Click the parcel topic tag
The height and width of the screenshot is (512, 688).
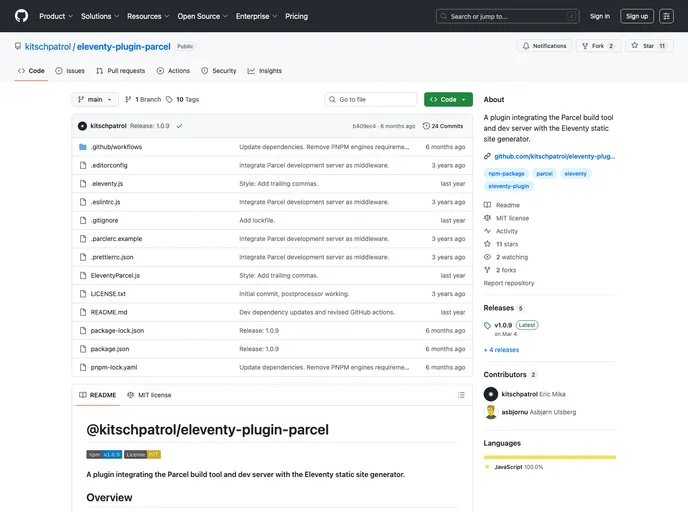[544, 173]
